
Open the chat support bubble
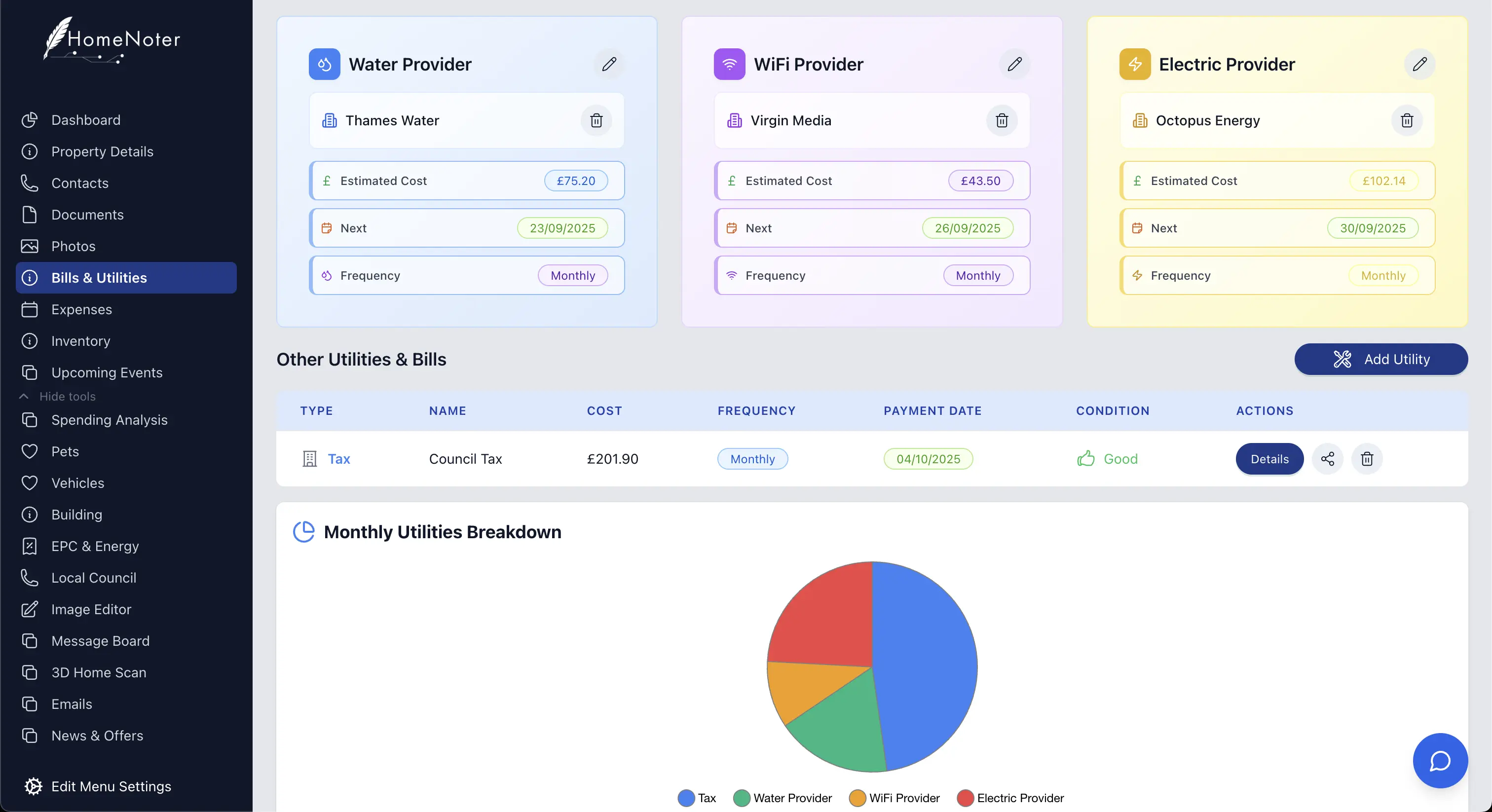[x=1439, y=761]
